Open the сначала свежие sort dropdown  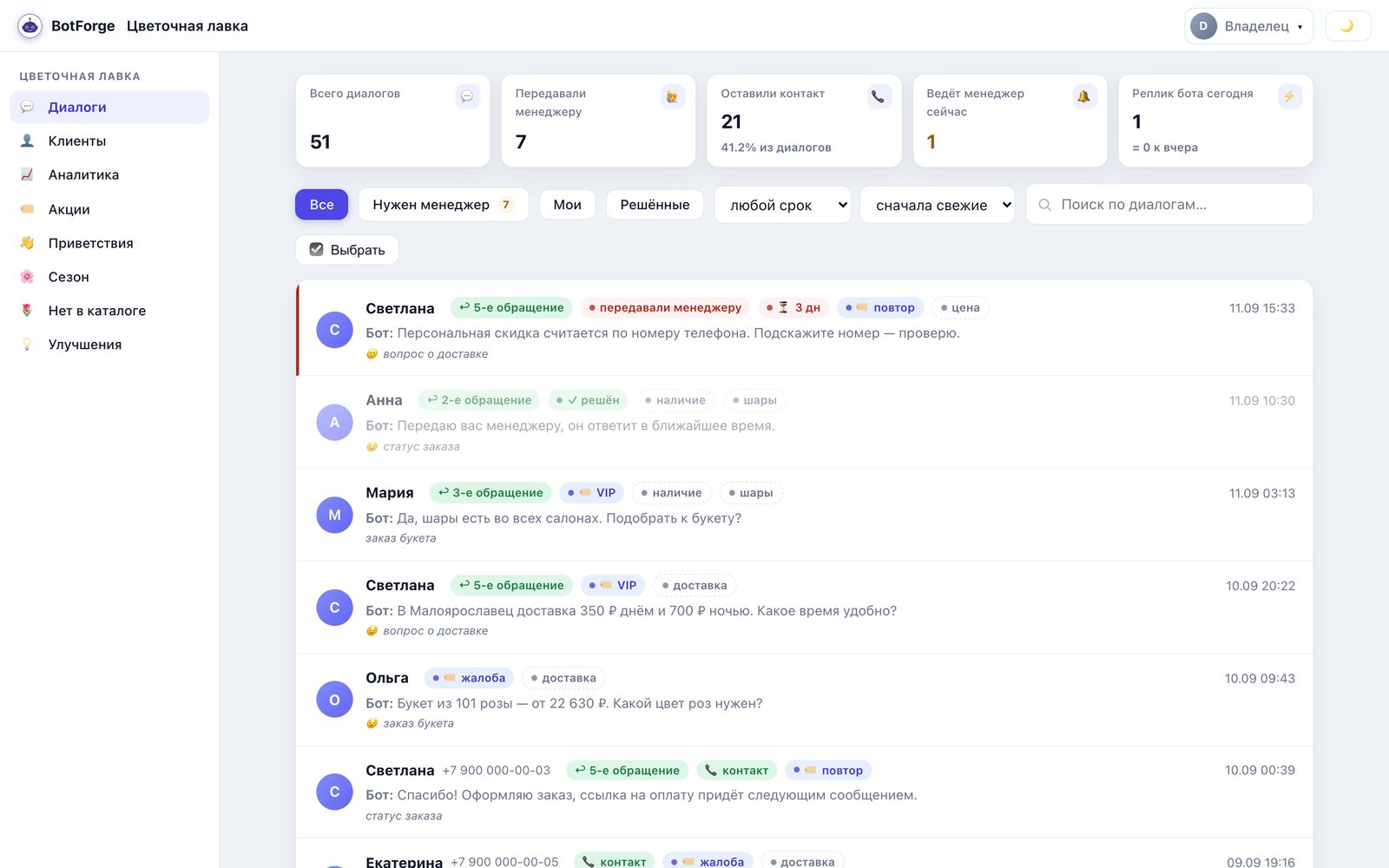click(938, 205)
